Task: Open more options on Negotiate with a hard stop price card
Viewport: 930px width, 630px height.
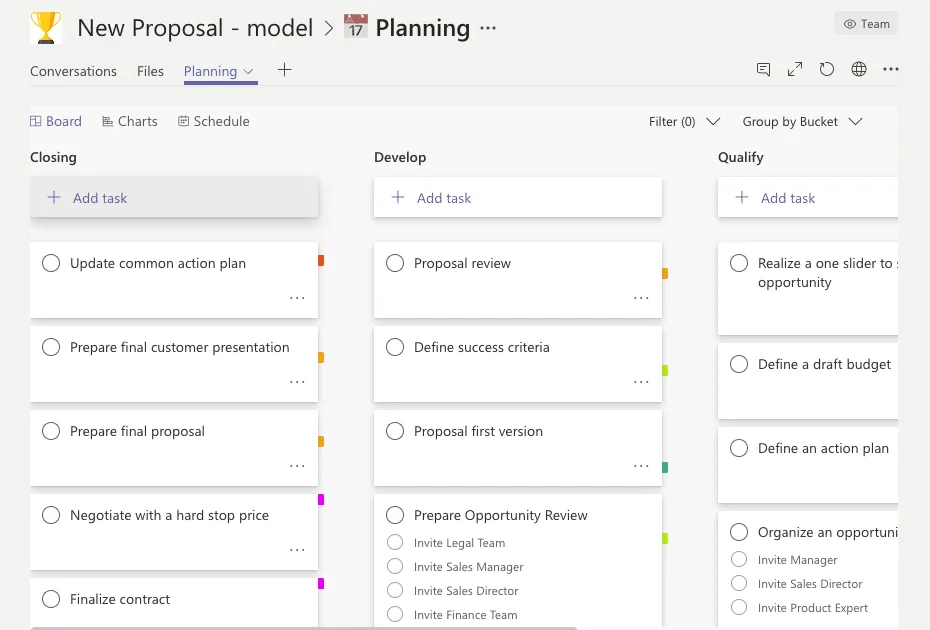Action: pos(297,551)
